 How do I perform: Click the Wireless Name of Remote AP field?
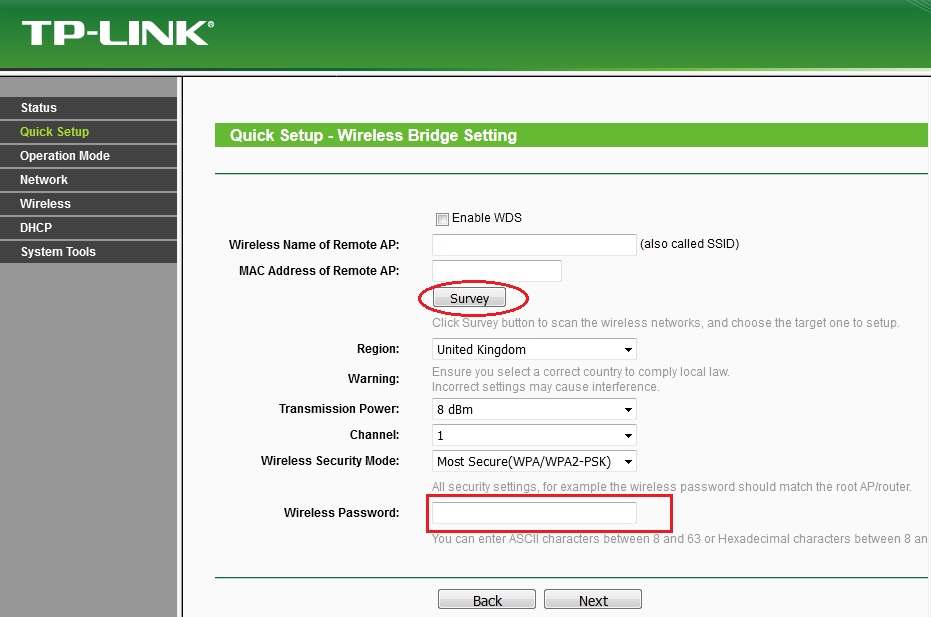pyautogui.click(x=533, y=244)
